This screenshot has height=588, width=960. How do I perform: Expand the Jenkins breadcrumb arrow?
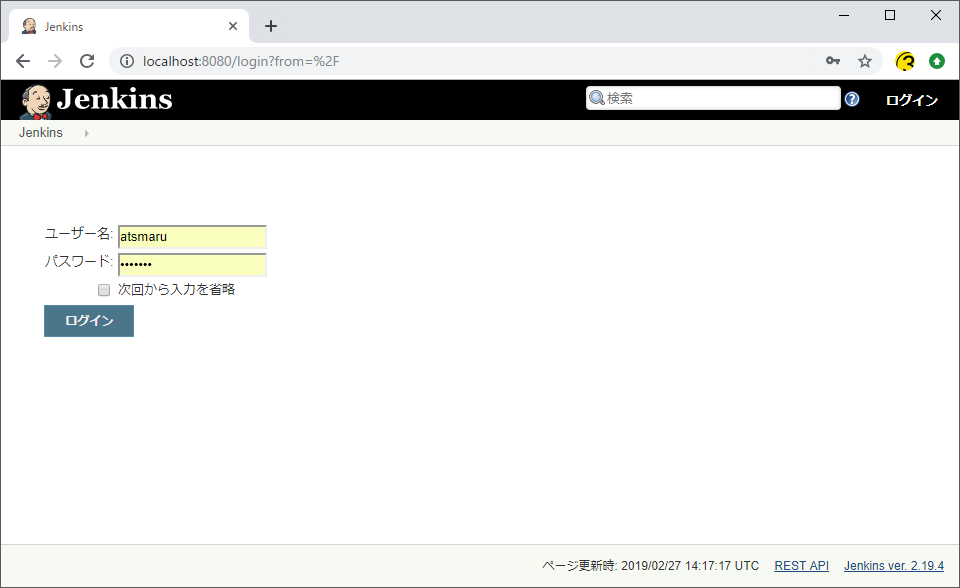click(x=86, y=133)
